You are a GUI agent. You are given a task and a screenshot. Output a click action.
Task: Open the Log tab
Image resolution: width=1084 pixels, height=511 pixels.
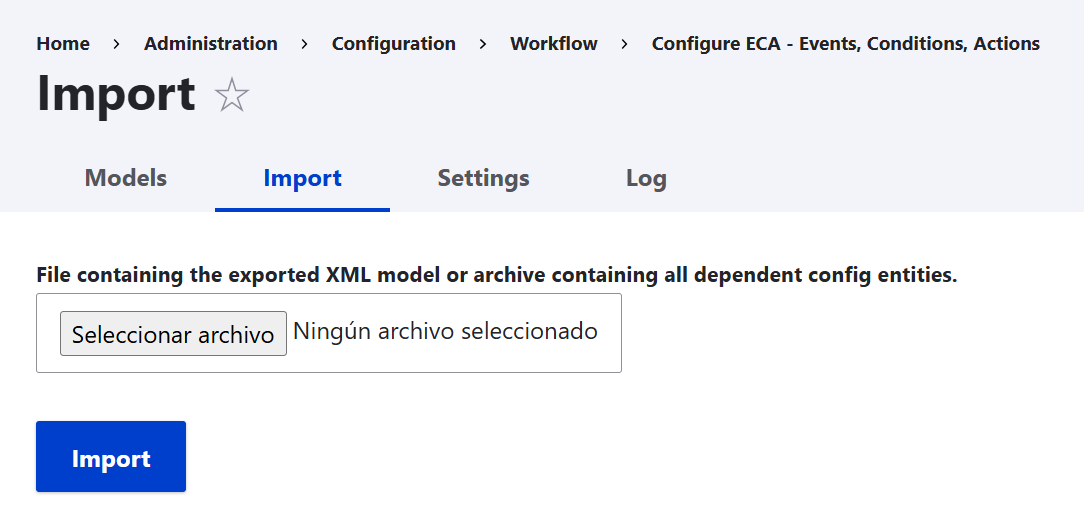(646, 178)
